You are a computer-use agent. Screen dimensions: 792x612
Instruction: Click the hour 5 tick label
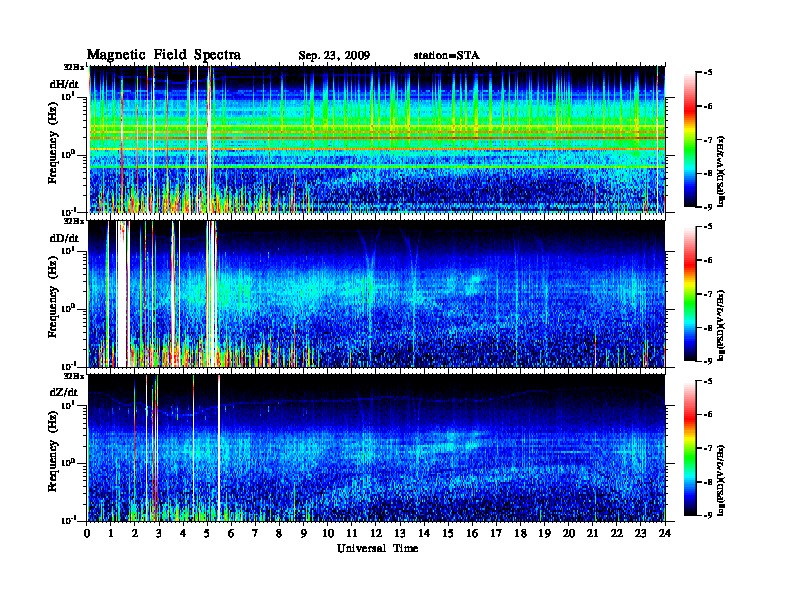tap(207, 534)
